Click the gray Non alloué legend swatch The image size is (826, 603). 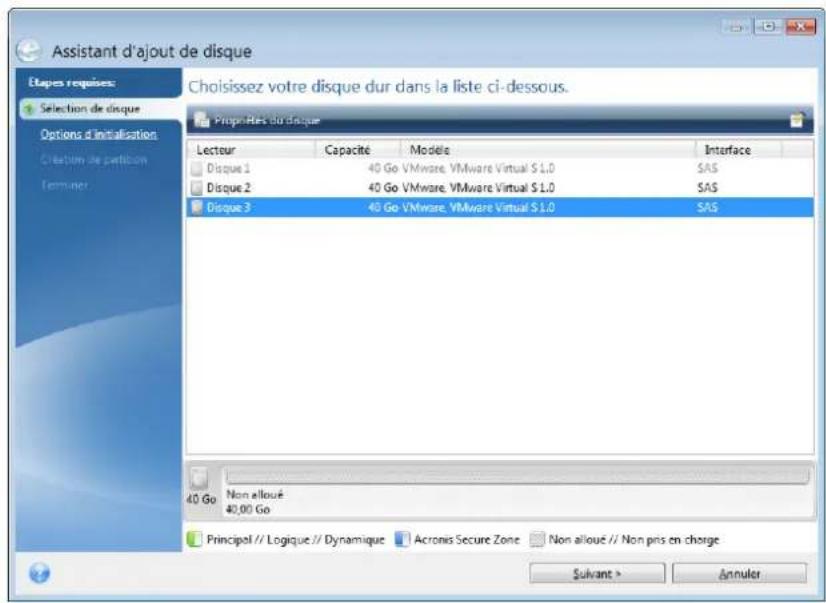(x=536, y=539)
